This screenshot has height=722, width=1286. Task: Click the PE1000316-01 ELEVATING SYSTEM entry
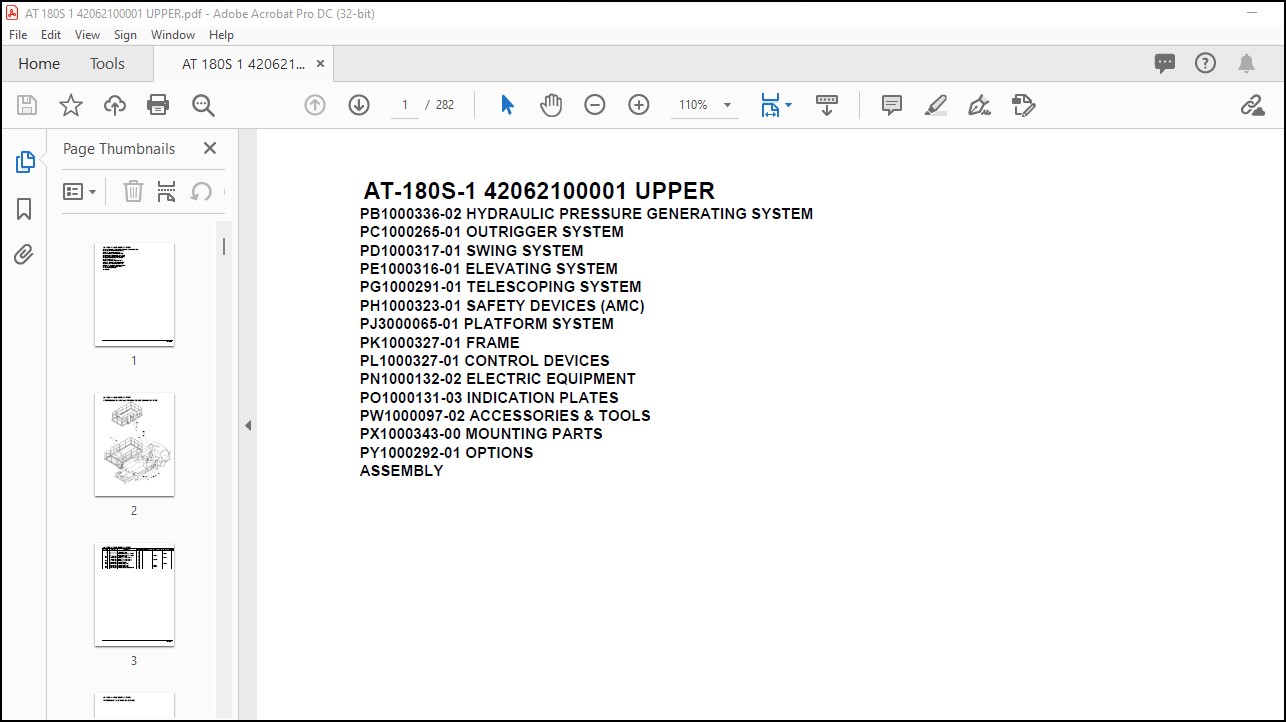[x=489, y=268]
